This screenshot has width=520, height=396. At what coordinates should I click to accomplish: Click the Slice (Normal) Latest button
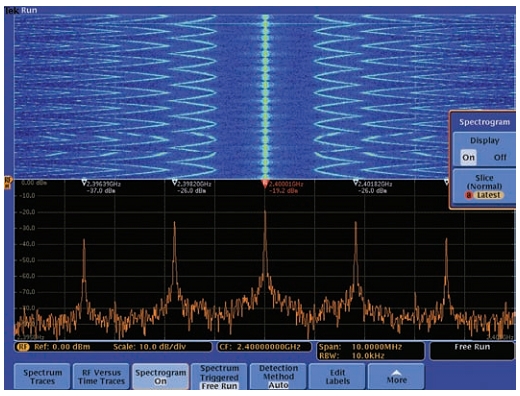click(484, 186)
